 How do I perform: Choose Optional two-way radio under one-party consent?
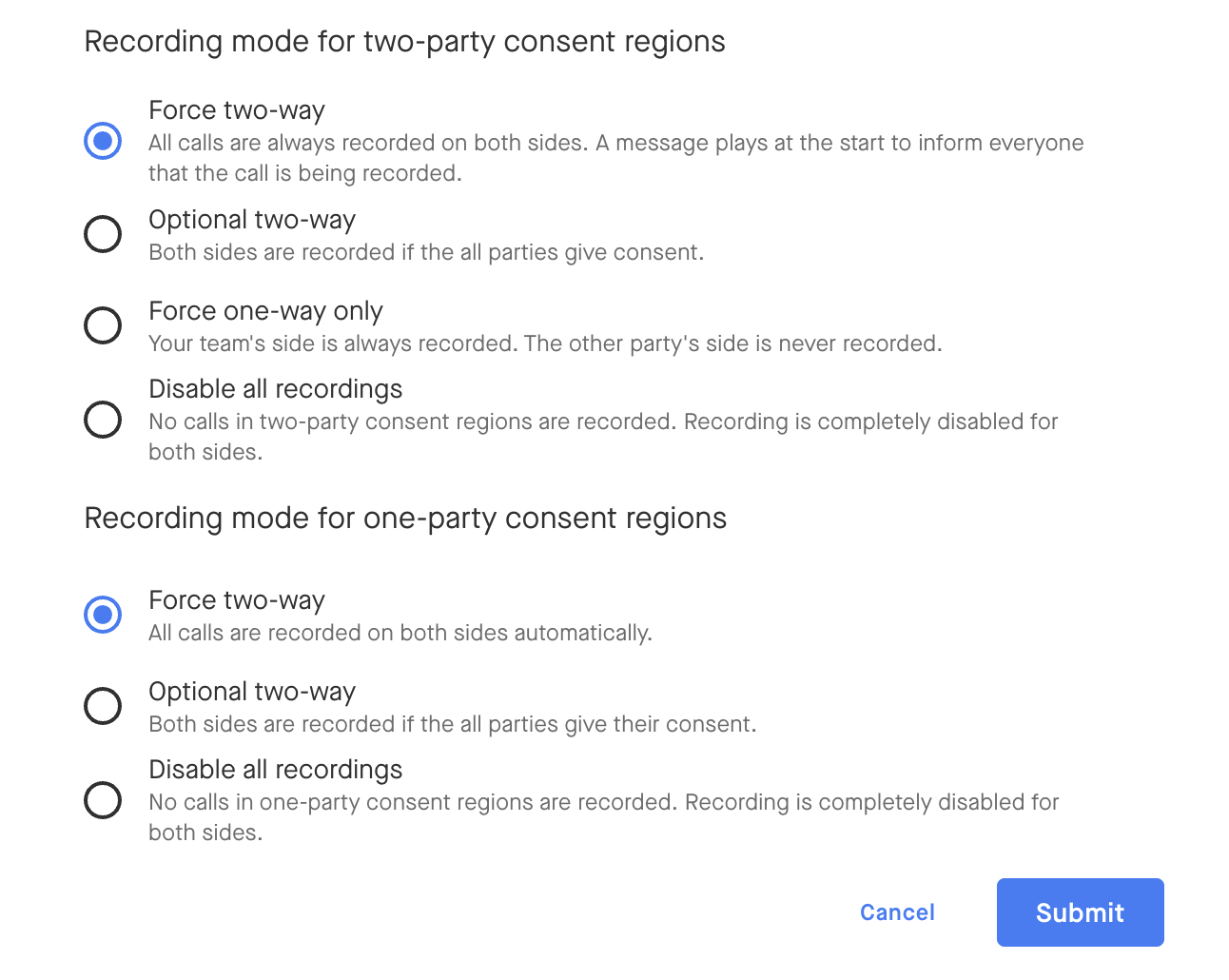coord(103,706)
